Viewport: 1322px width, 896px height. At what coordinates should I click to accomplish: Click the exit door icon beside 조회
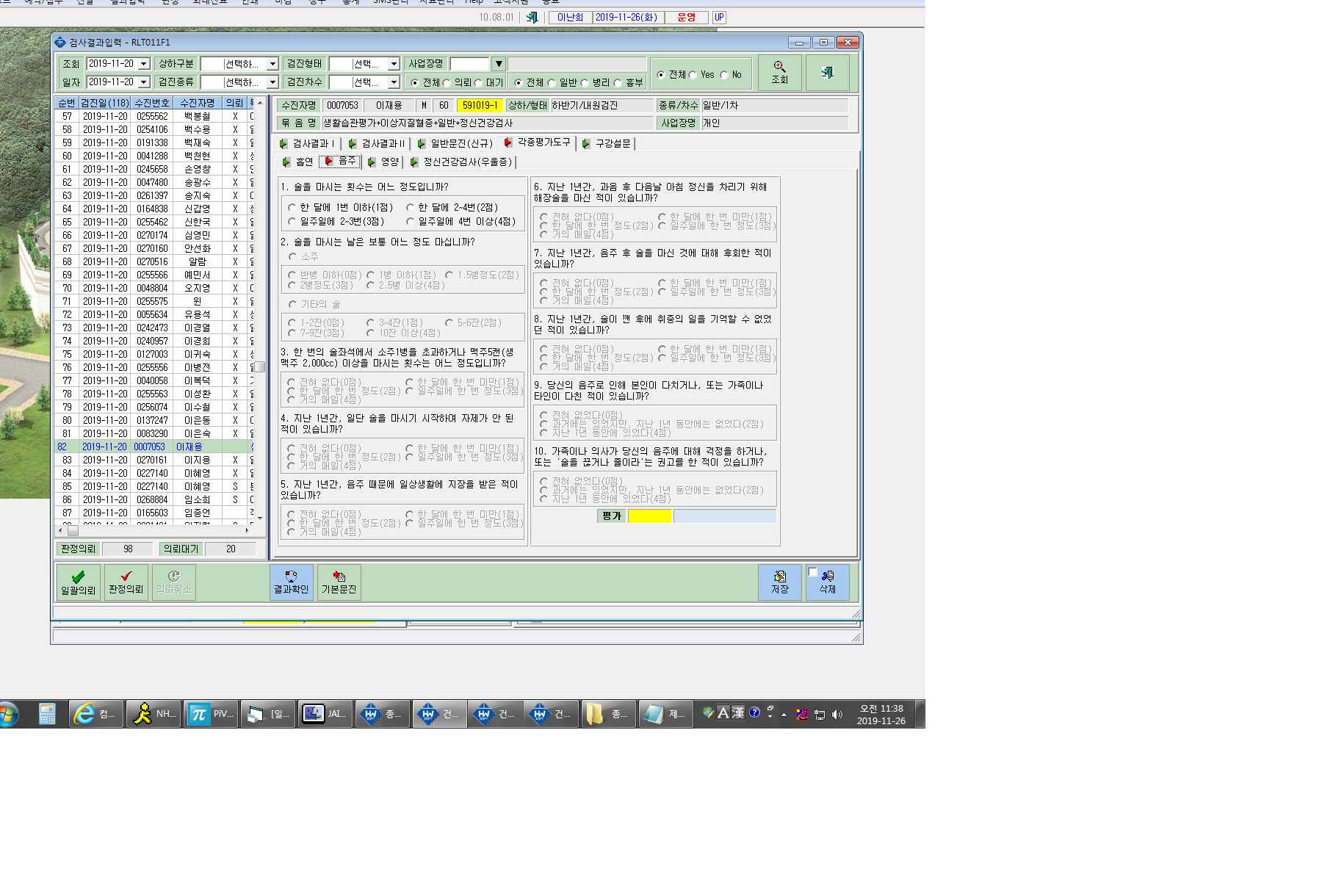(827, 73)
